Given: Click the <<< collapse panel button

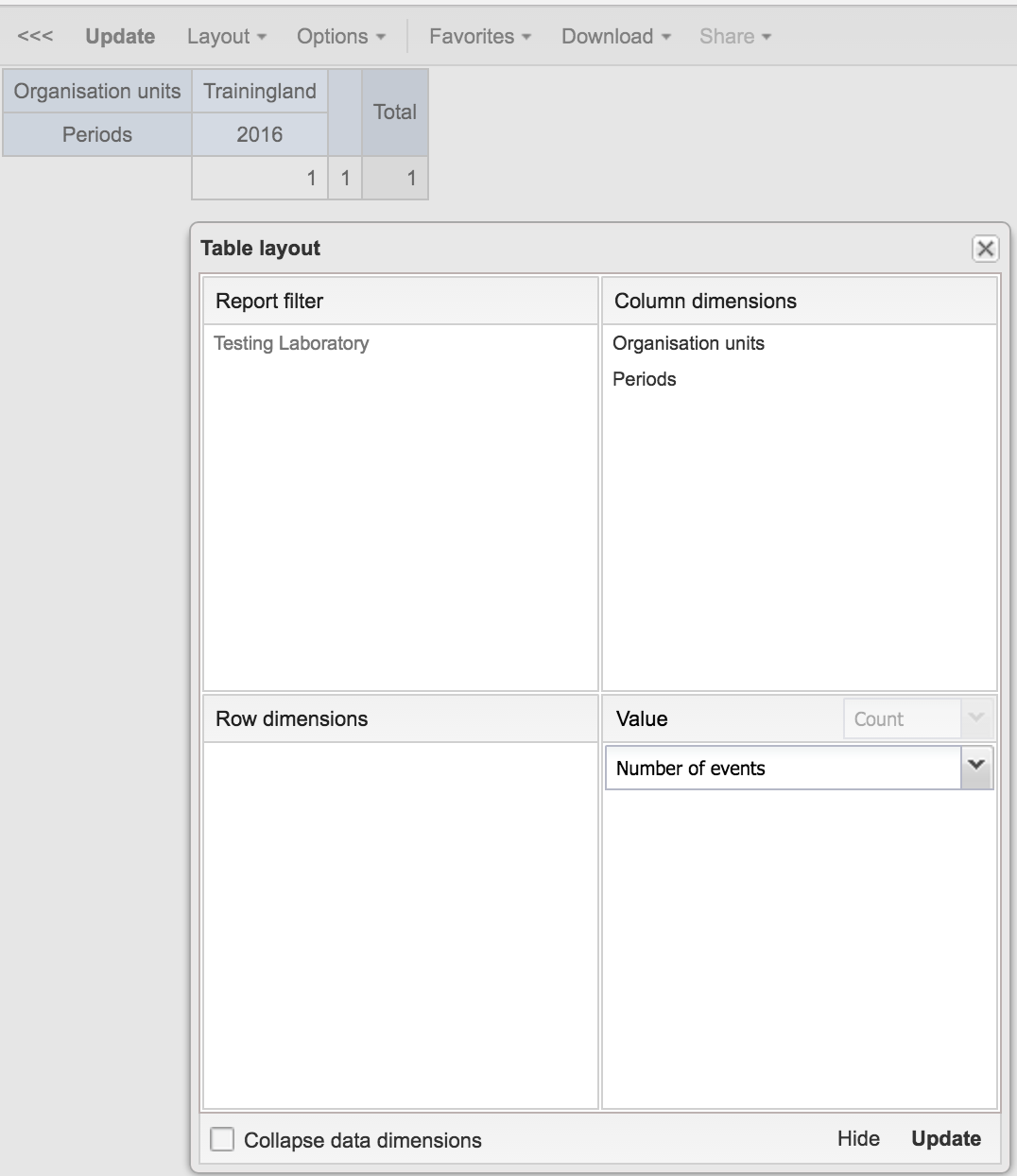Looking at the screenshot, I should click(35, 36).
